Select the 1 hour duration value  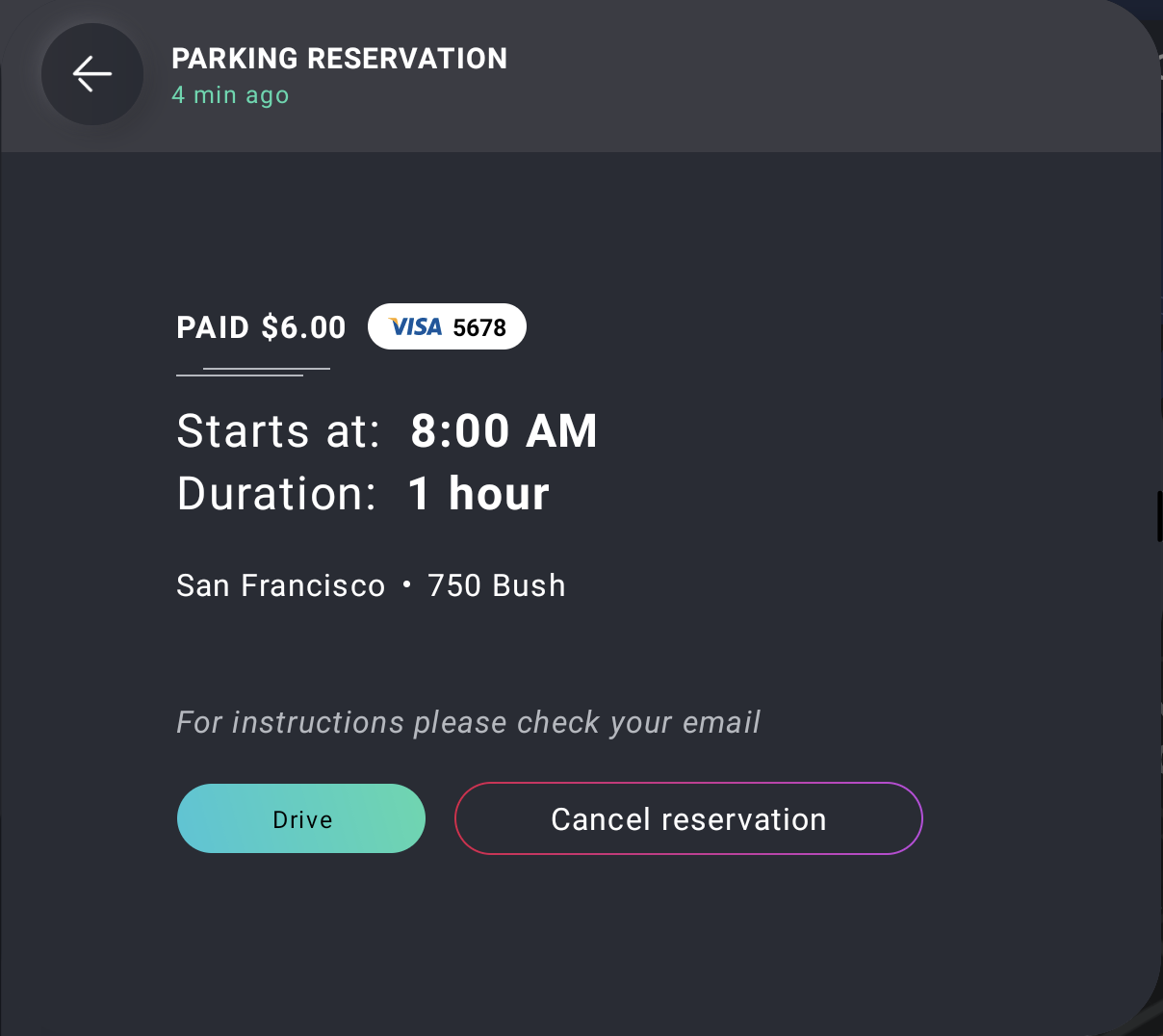tap(478, 494)
